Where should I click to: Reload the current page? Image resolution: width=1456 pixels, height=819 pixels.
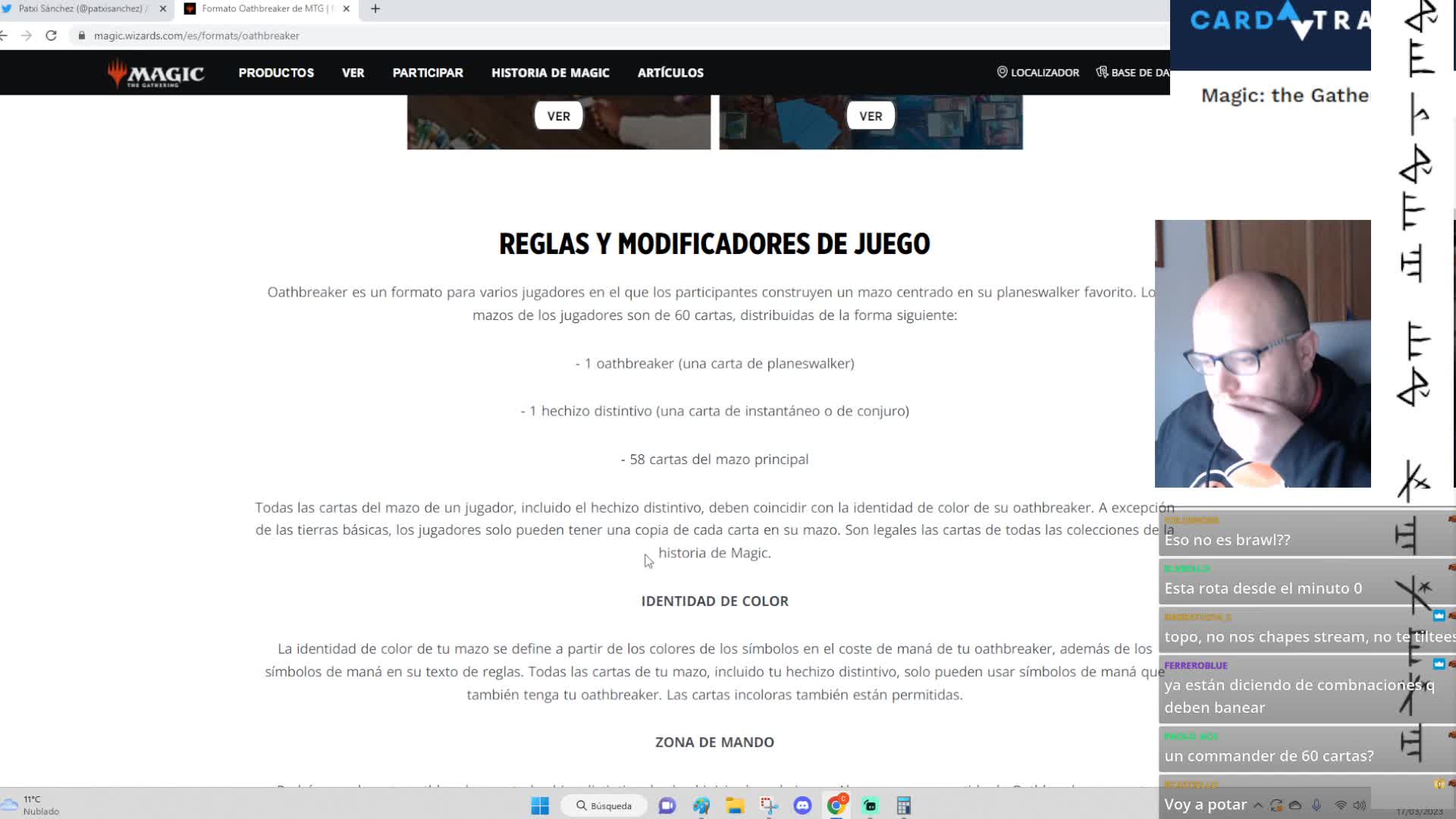[51, 36]
